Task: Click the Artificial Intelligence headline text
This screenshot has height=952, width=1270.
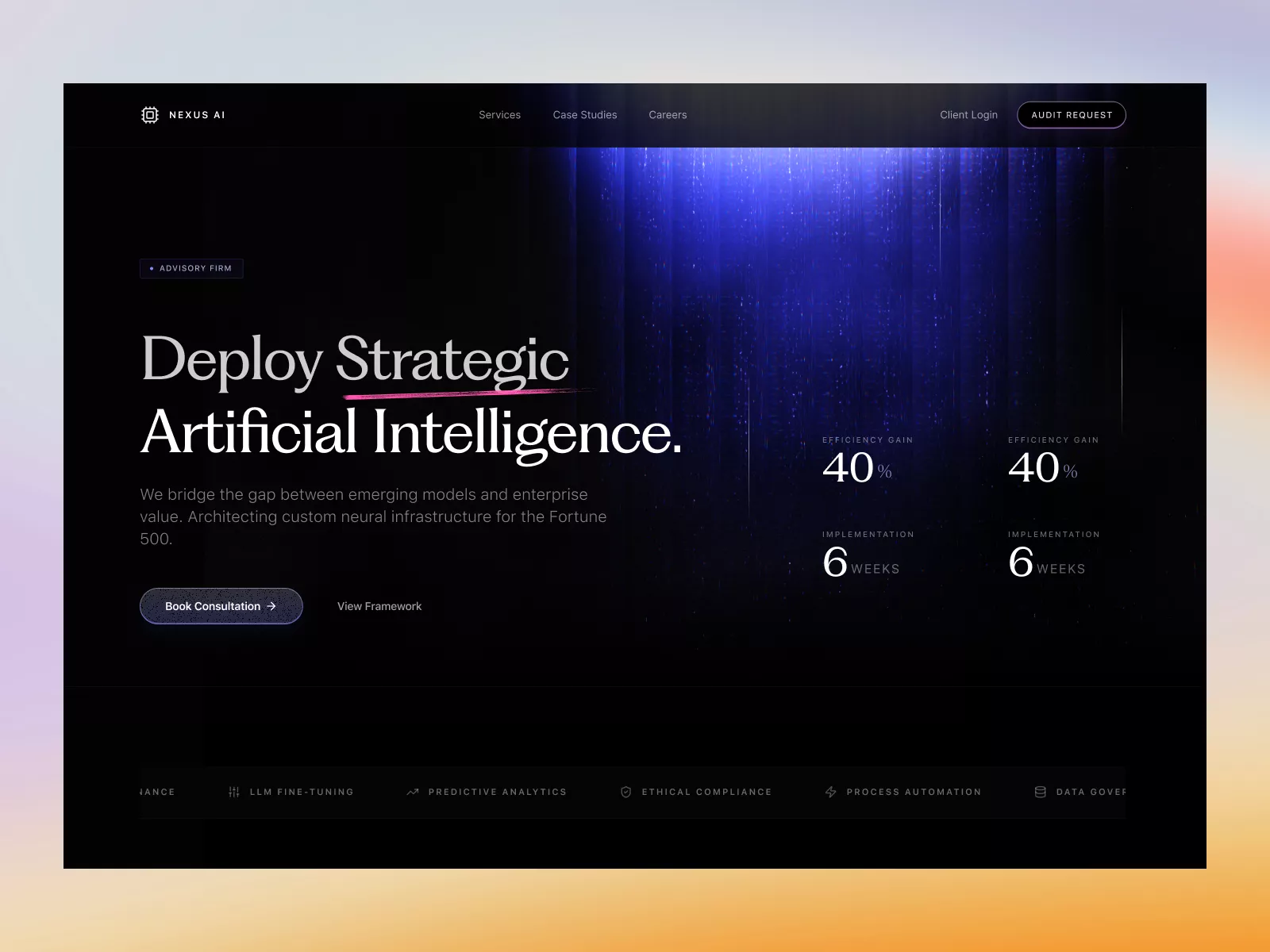Action: [x=411, y=432]
